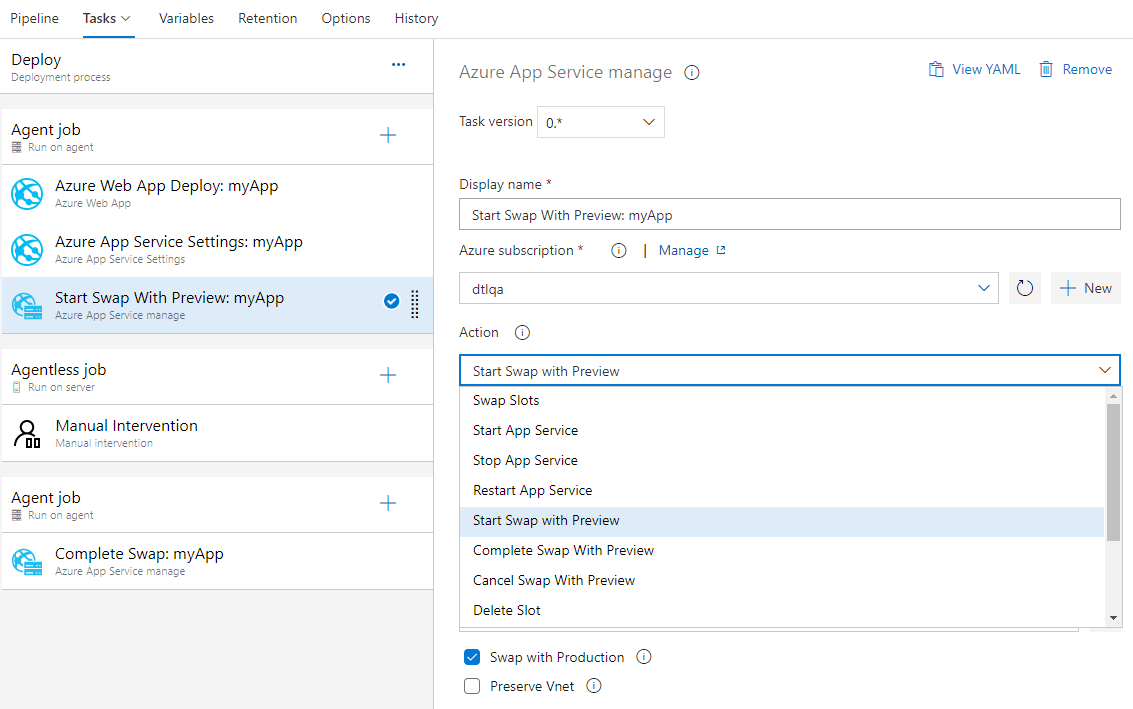Deselect Start Swap With Preview task checkmark
Screen dimensions: 1133x709
pyautogui.click(x=391, y=299)
